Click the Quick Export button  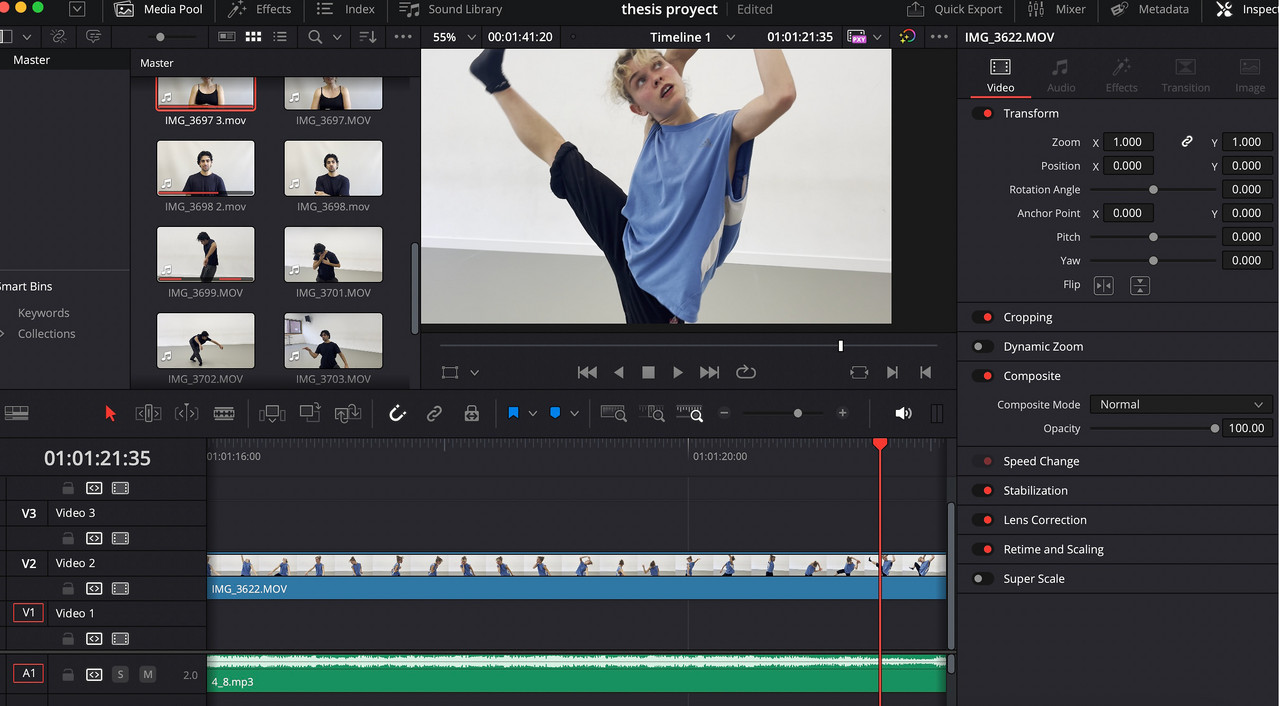click(954, 10)
